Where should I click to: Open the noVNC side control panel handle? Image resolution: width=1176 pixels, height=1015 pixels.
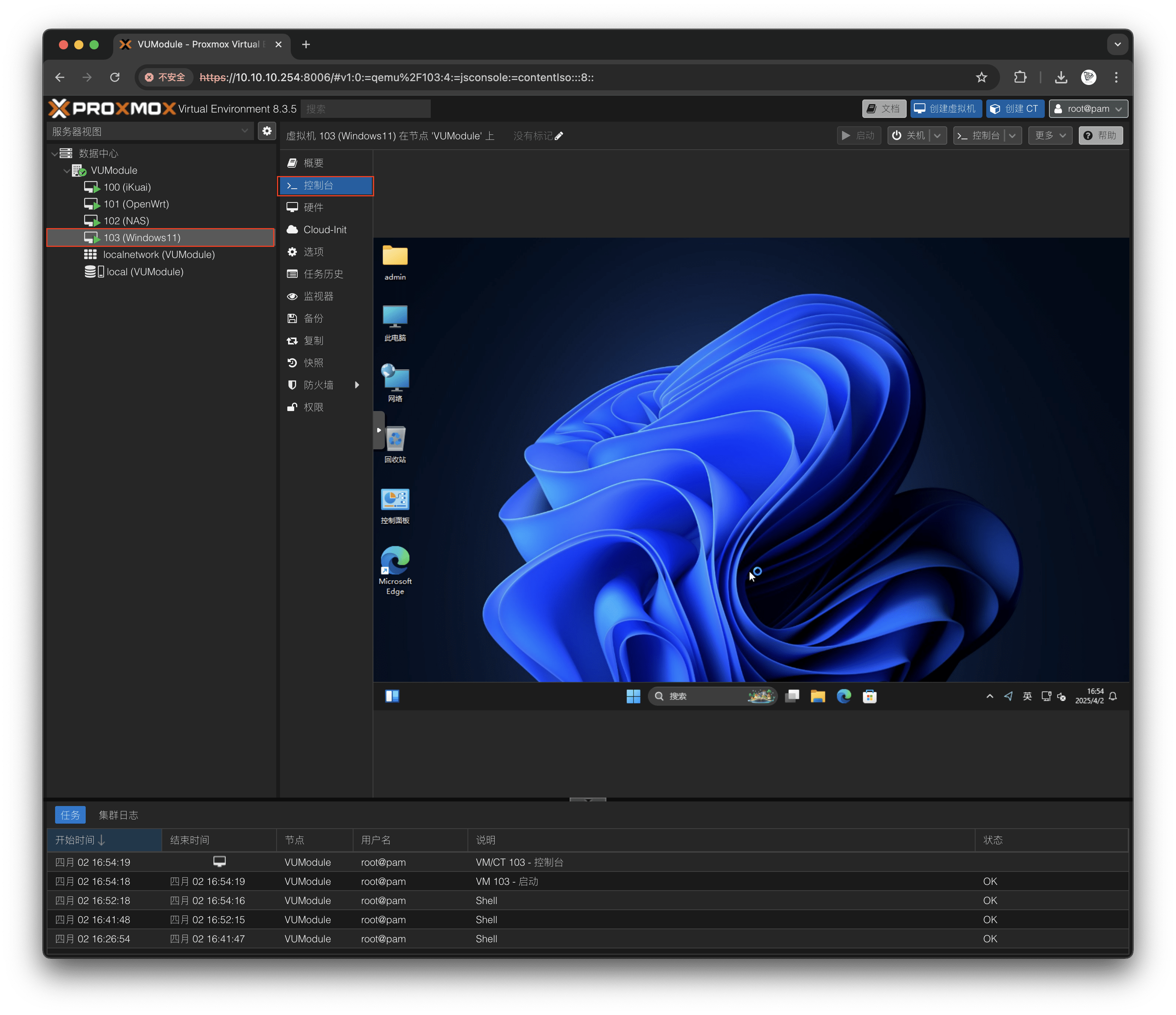click(379, 430)
